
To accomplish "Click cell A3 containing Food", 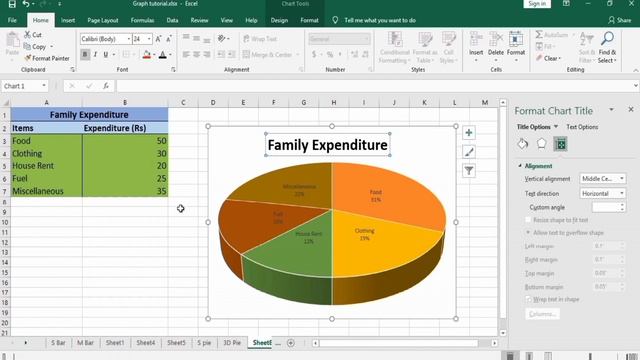I will pyautogui.click(x=46, y=141).
